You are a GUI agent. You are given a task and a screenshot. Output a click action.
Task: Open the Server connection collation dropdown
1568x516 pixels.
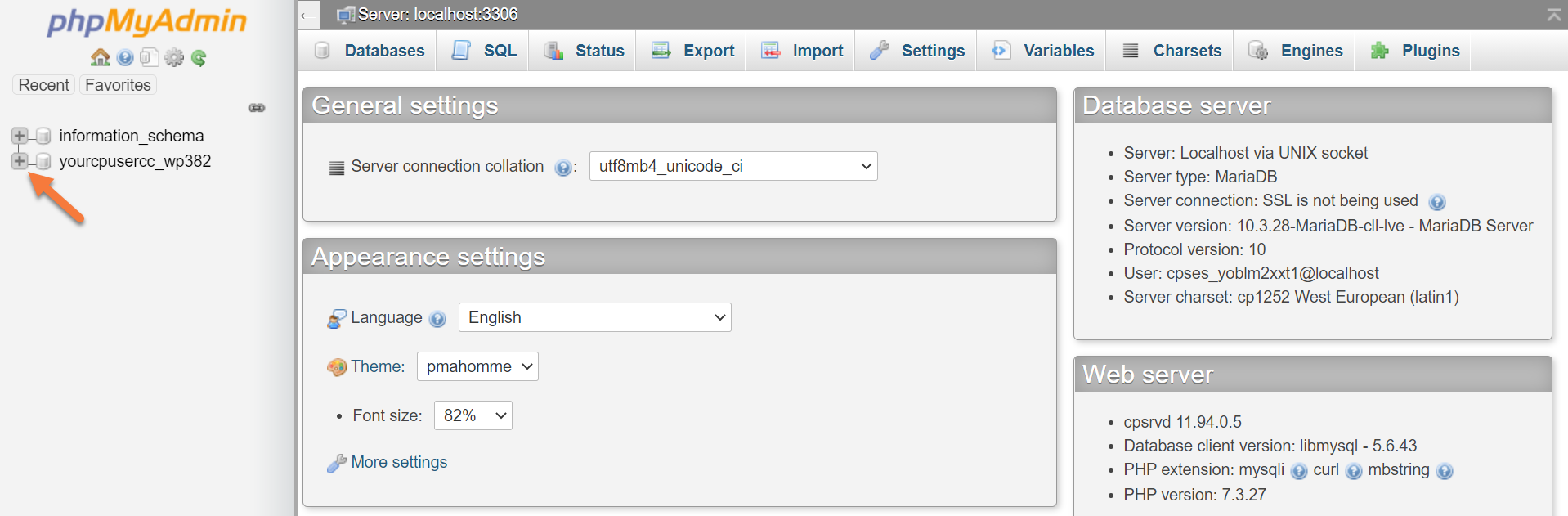pyautogui.click(x=732, y=166)
